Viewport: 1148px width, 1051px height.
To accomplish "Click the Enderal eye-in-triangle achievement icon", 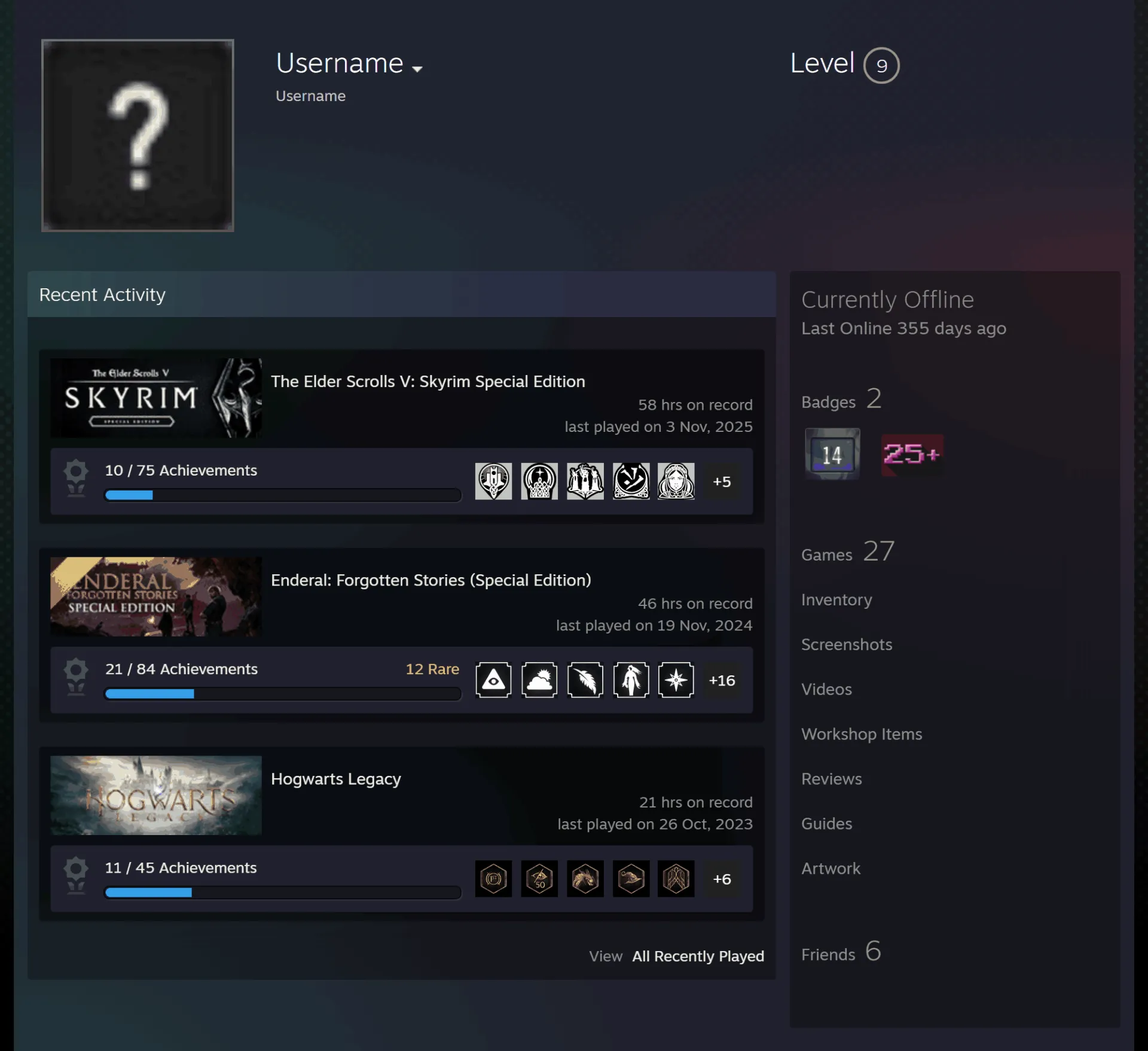I will point(493,680).
